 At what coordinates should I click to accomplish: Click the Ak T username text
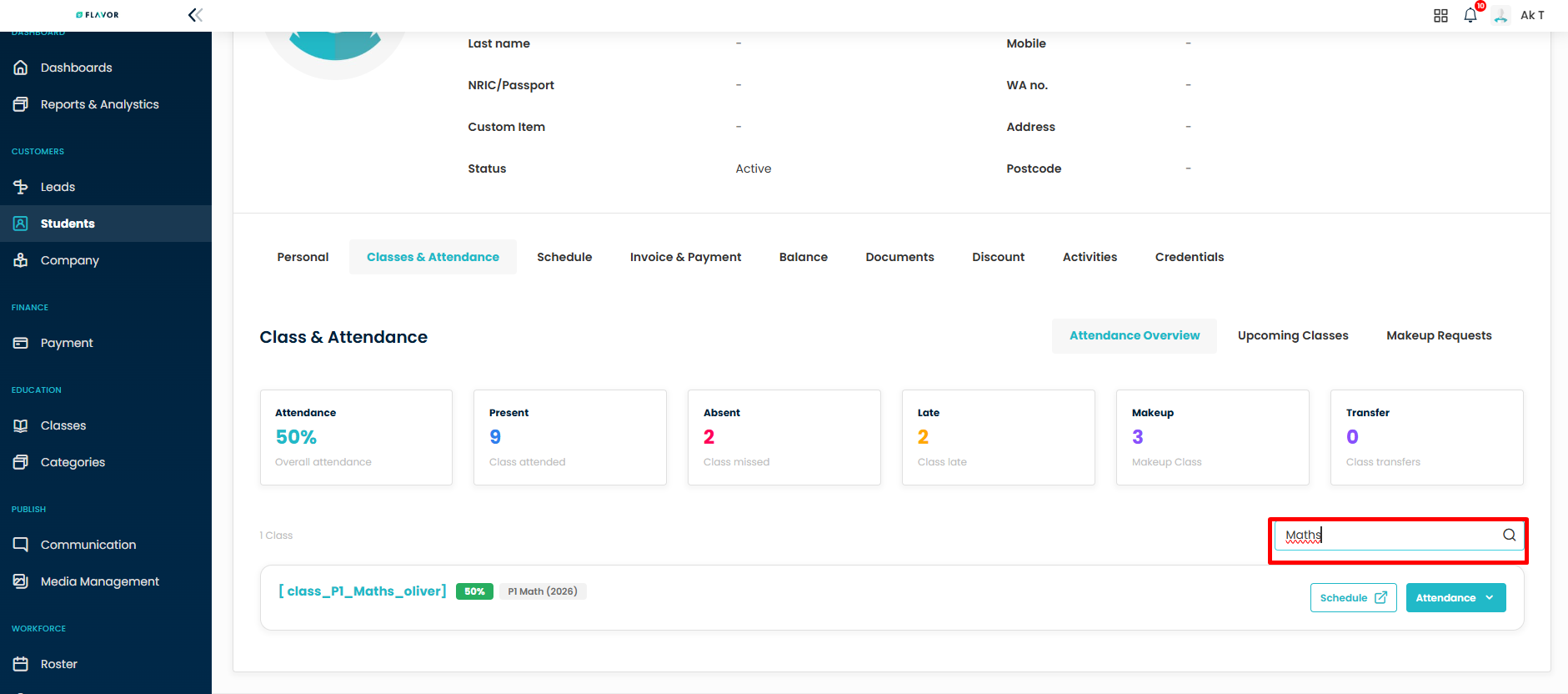pyautogui.click(x=1532, y=15)
